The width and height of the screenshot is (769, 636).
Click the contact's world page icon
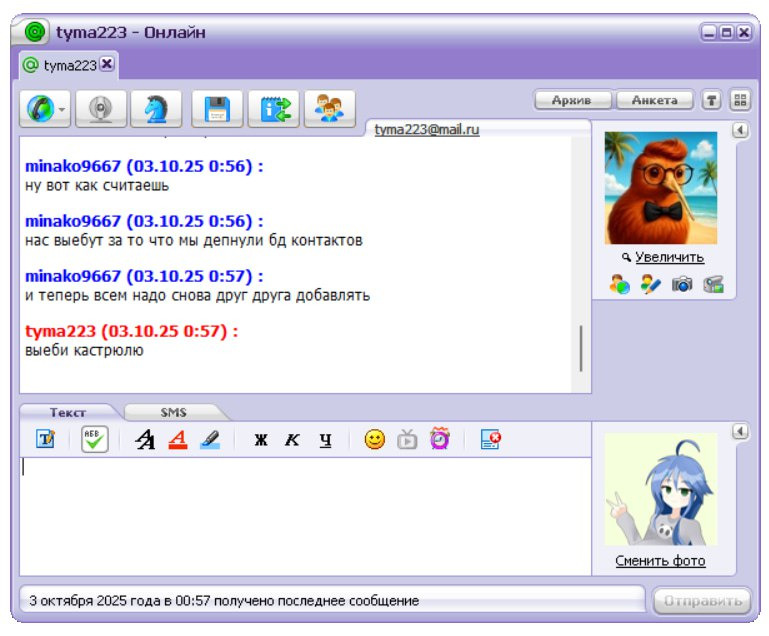(x=619, y=284)
